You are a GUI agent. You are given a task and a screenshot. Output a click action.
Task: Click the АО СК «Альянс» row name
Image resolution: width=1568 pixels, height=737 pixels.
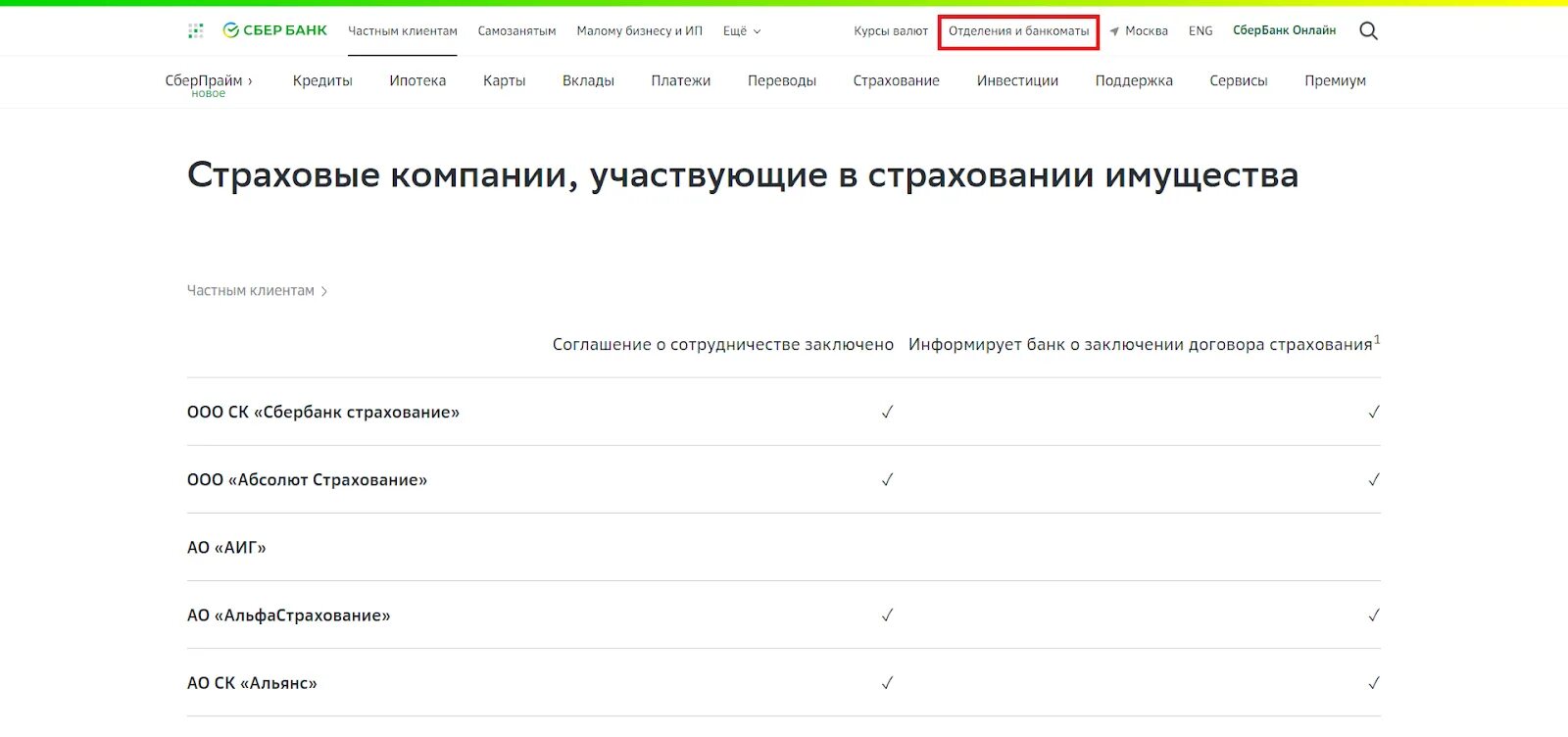coord(252,683)
